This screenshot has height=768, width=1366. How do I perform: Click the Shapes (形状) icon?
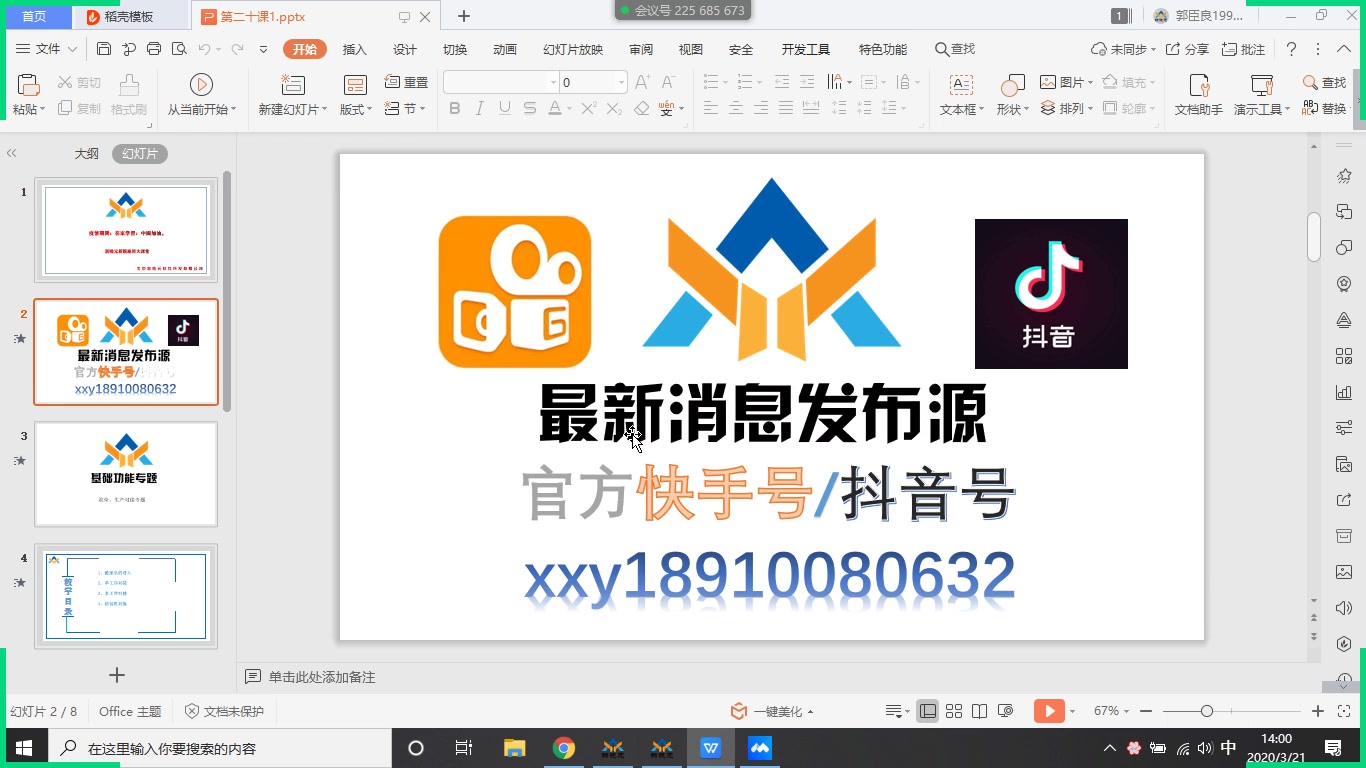[x=1012, y=85]
